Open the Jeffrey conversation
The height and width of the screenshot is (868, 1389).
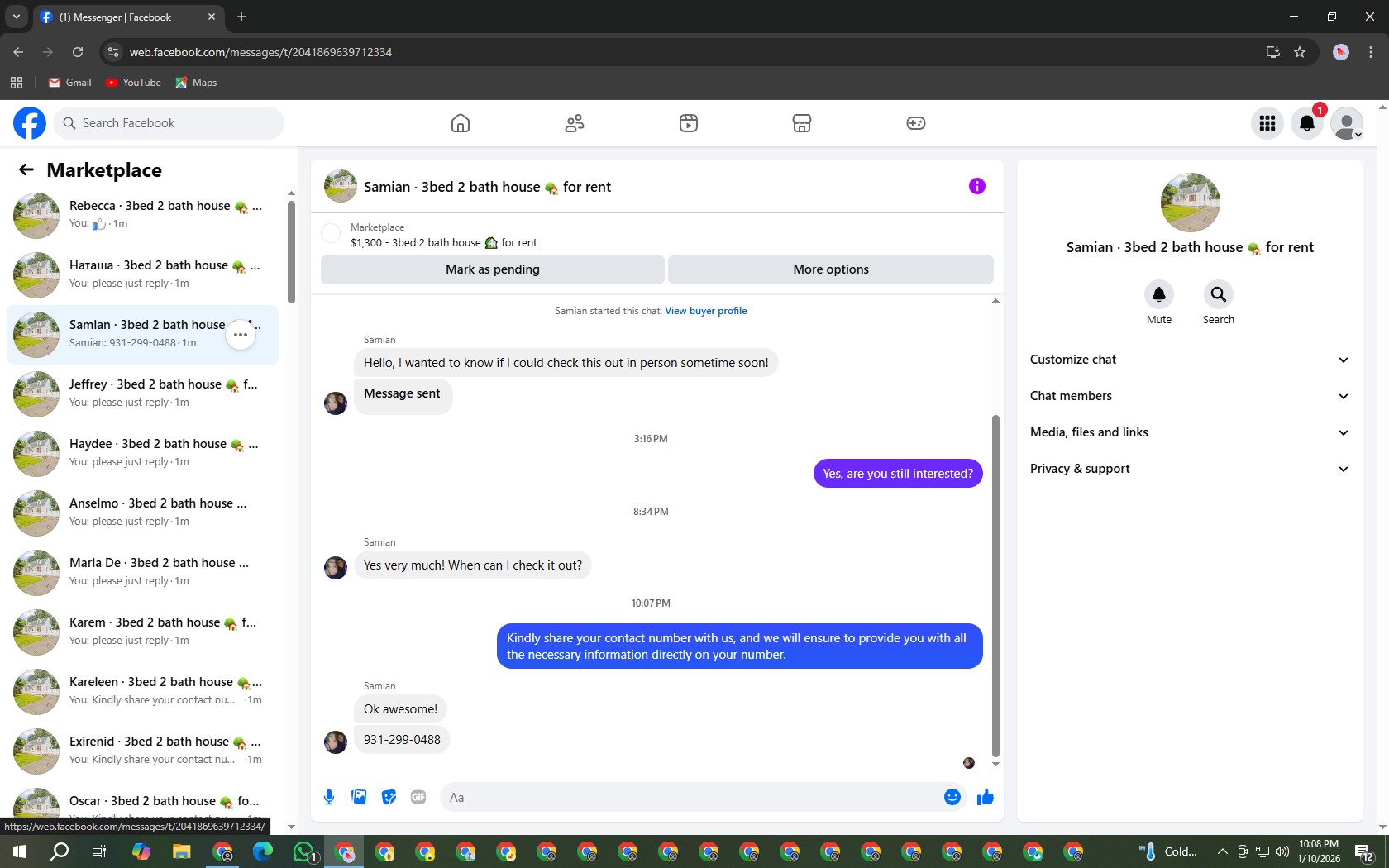(x=142, y=394)
